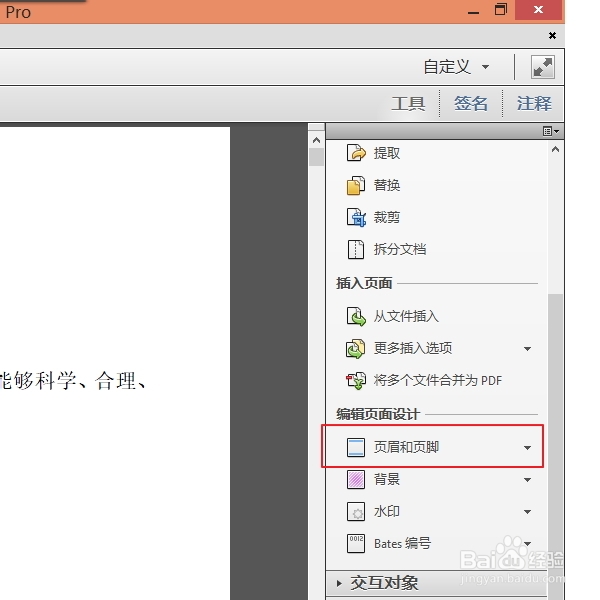Minimize the Acrobat Pro window
This screenshot has width=600, height=600.
pos(473,11)
